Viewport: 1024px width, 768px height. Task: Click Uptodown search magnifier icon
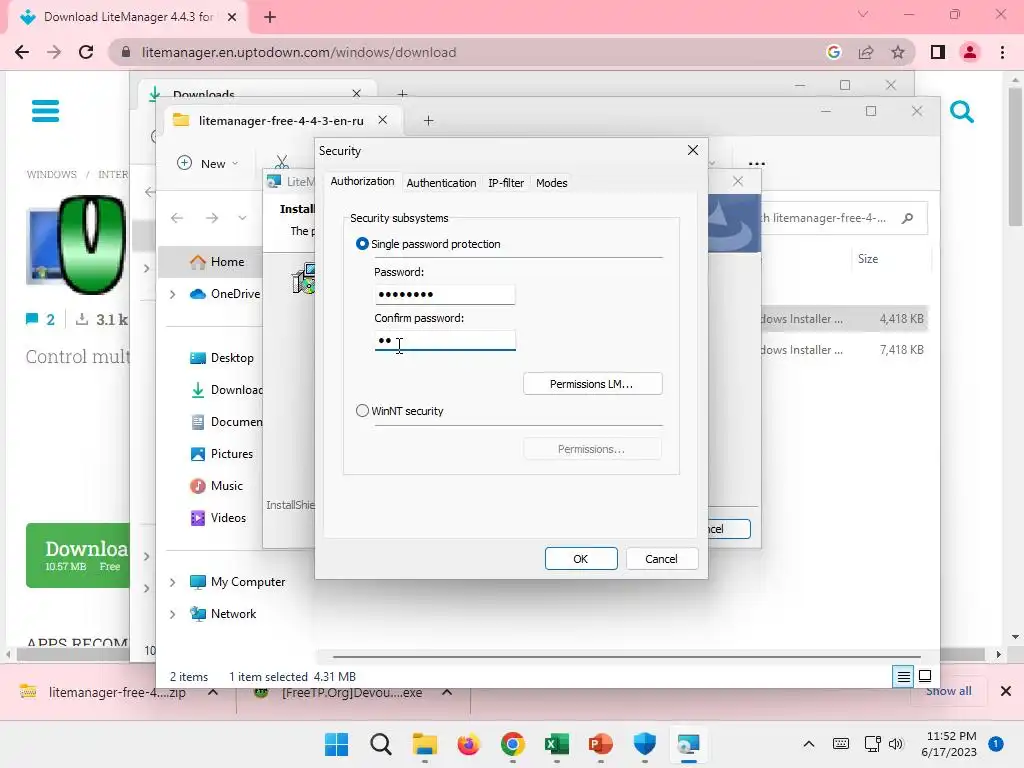[961, 112]
